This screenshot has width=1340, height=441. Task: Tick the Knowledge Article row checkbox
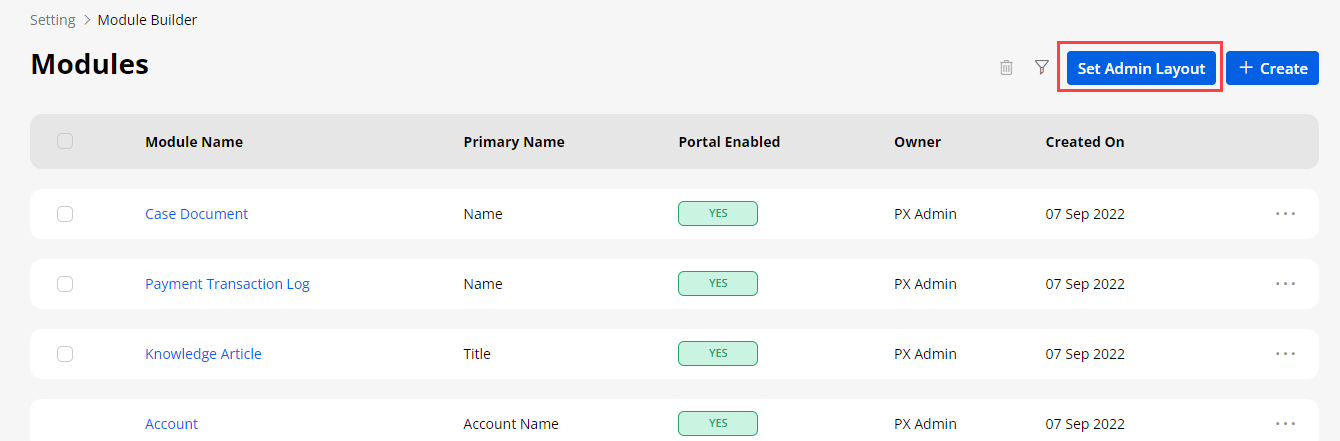click(x=65, y=354)
